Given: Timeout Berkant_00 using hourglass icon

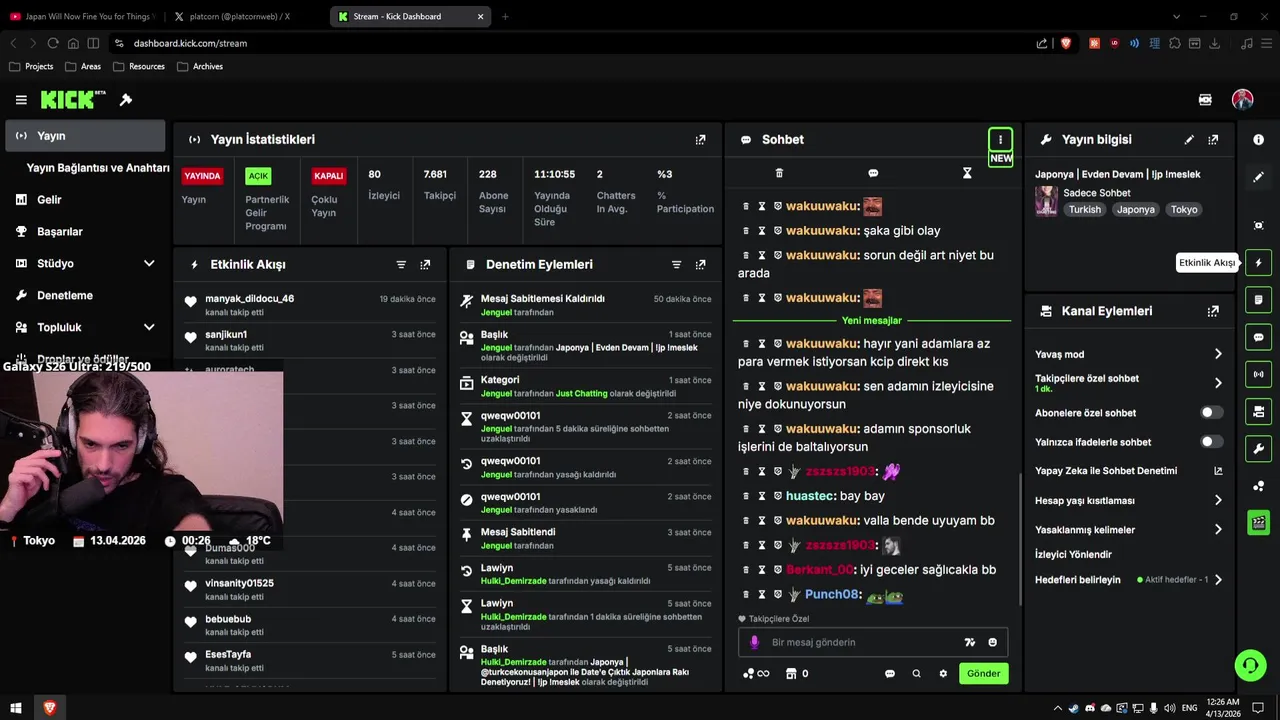Looking at the screenshot, I should pos(762,570).
